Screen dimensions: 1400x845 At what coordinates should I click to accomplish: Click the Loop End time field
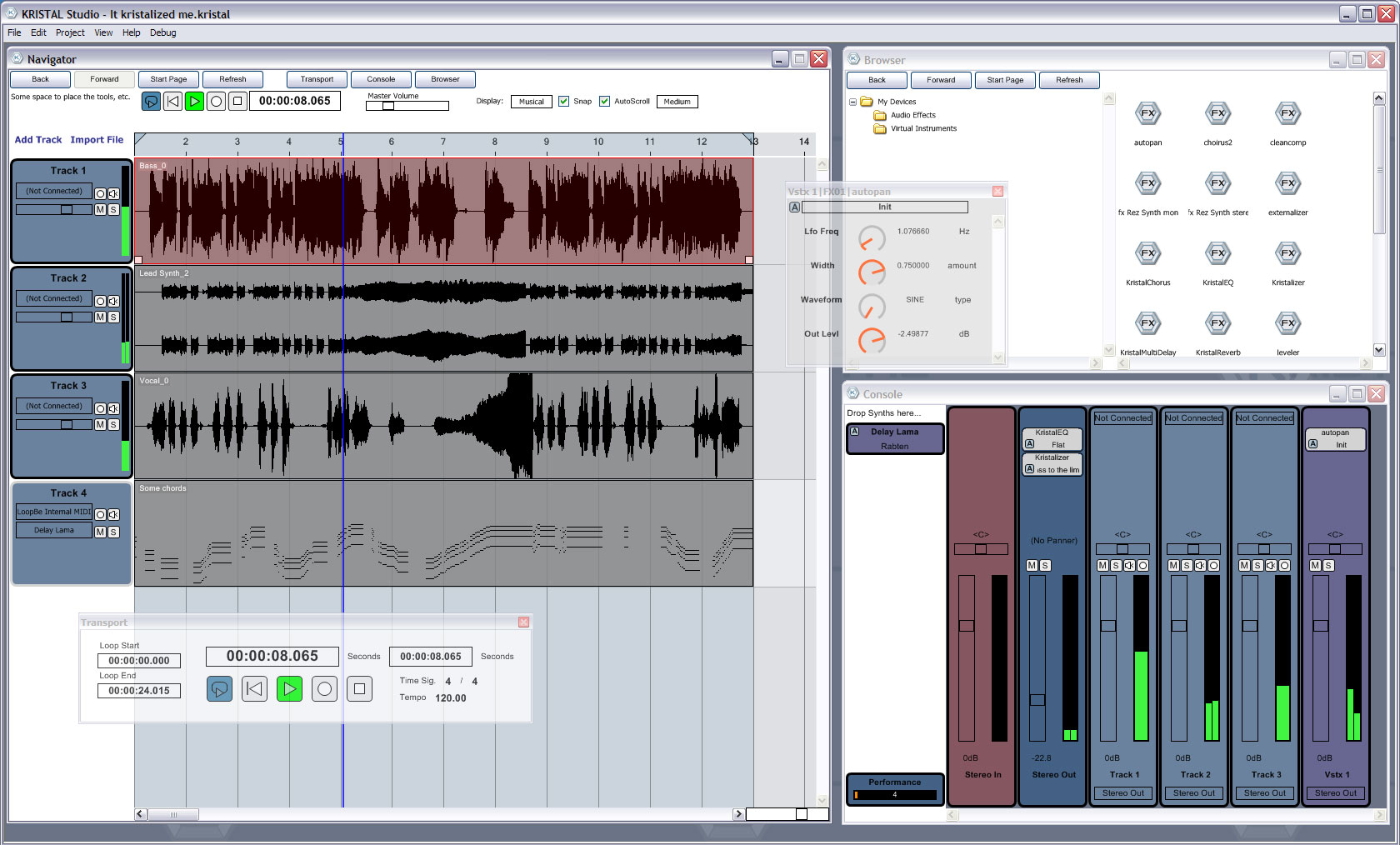[x=139, y=691]
